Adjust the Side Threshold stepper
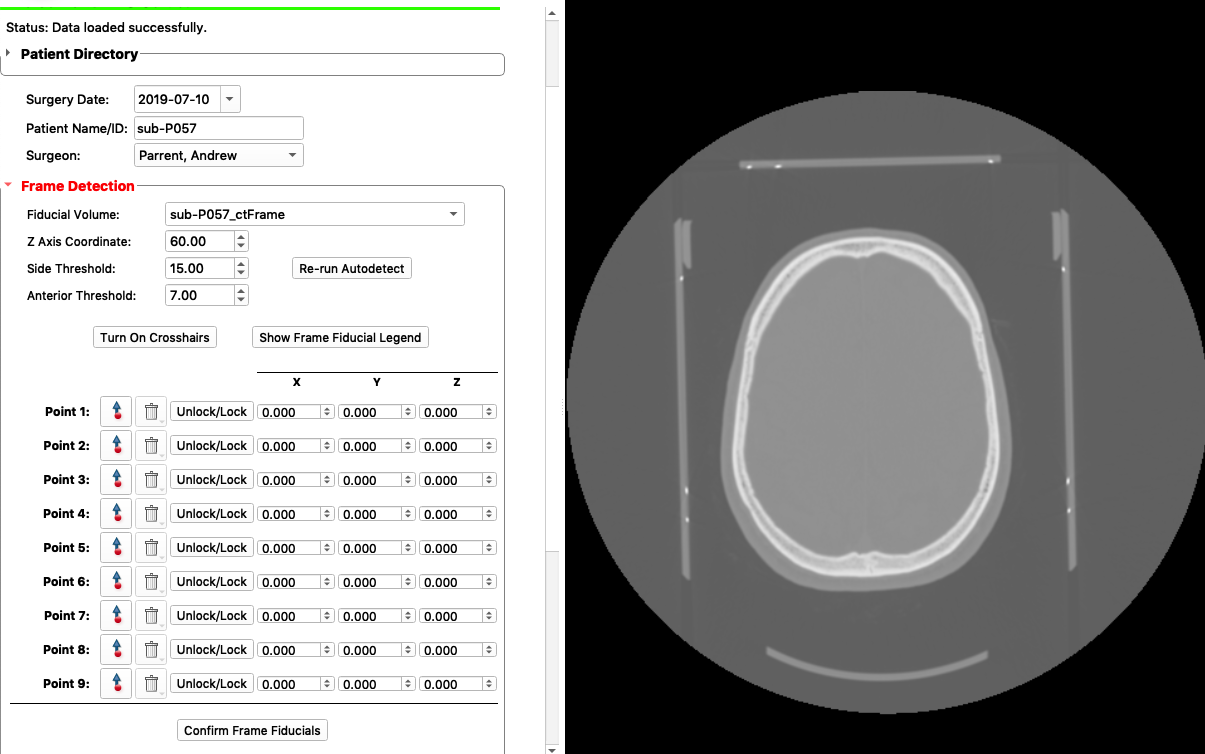The height and width of the screenshot is (754, 1205). 241,268
